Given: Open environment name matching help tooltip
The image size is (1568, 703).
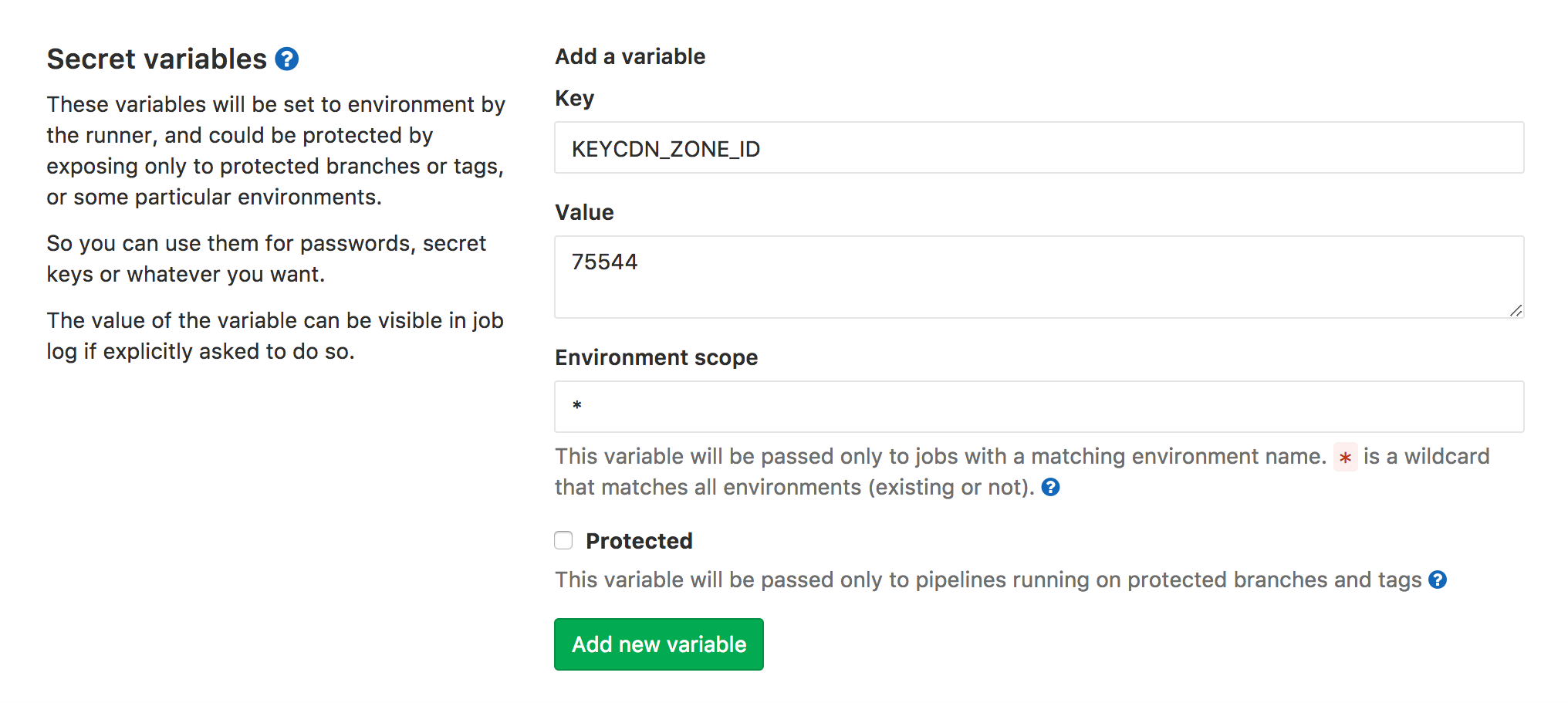Looking at the screenshot, I should pyautogui.click(x=1051, y=487).
